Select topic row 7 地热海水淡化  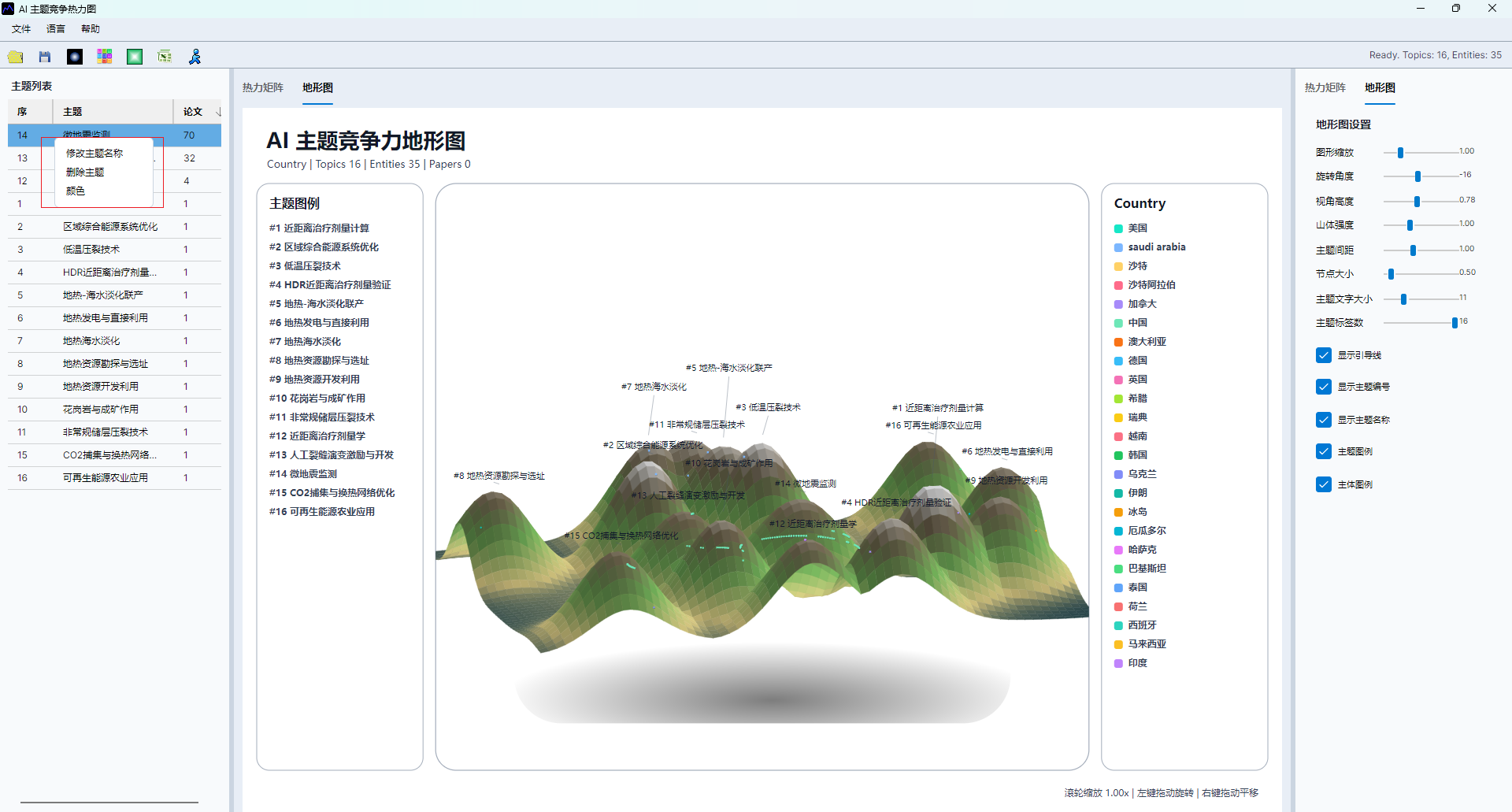[x=115, y=341]
